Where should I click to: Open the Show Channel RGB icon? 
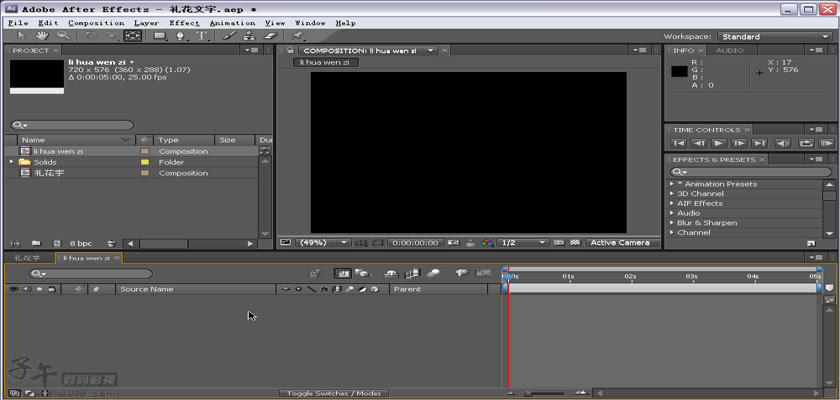(x=487, y=243)
